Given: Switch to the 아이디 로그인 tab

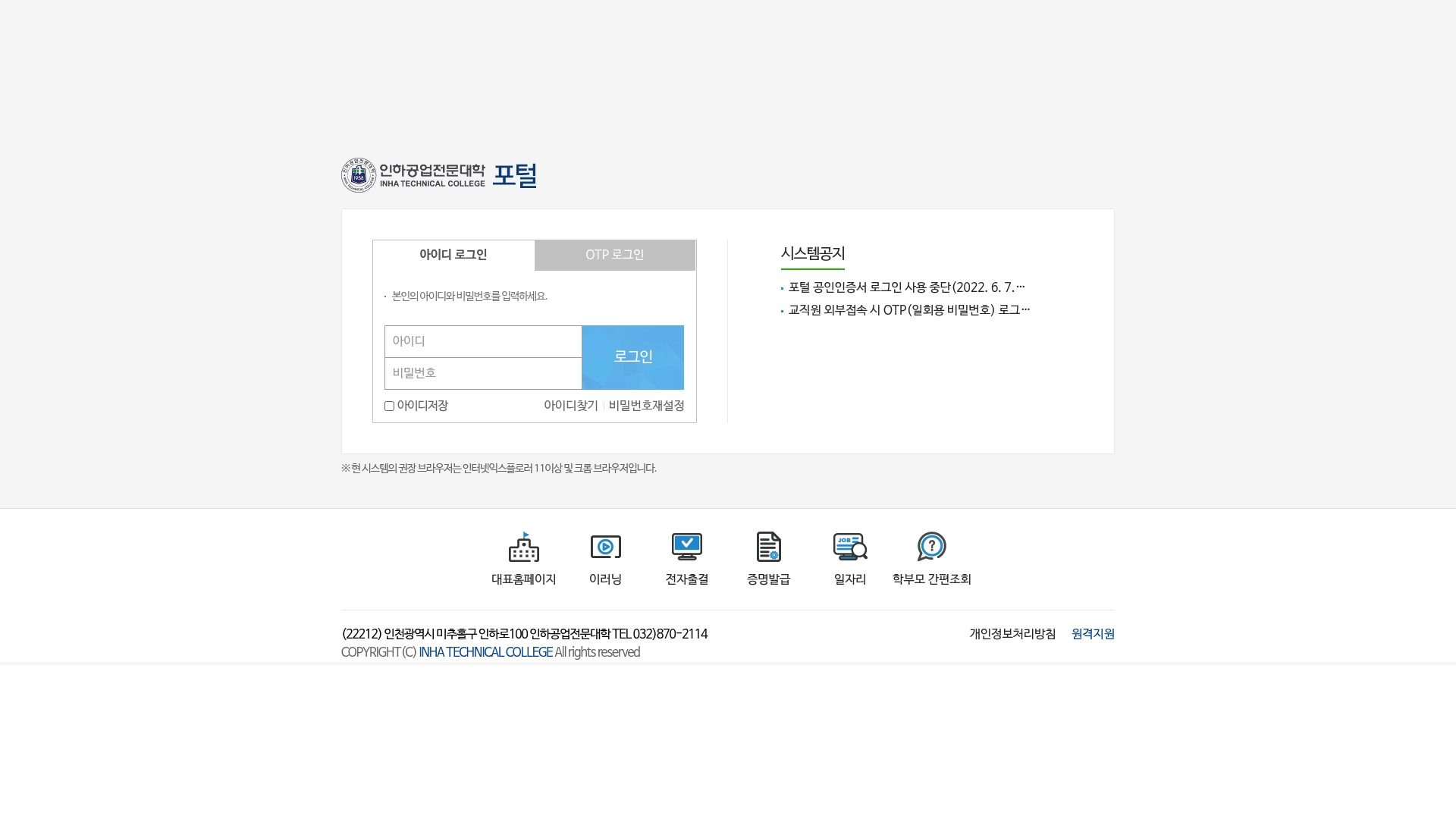Looking at the screenshot, I should (x=453, y=256).
